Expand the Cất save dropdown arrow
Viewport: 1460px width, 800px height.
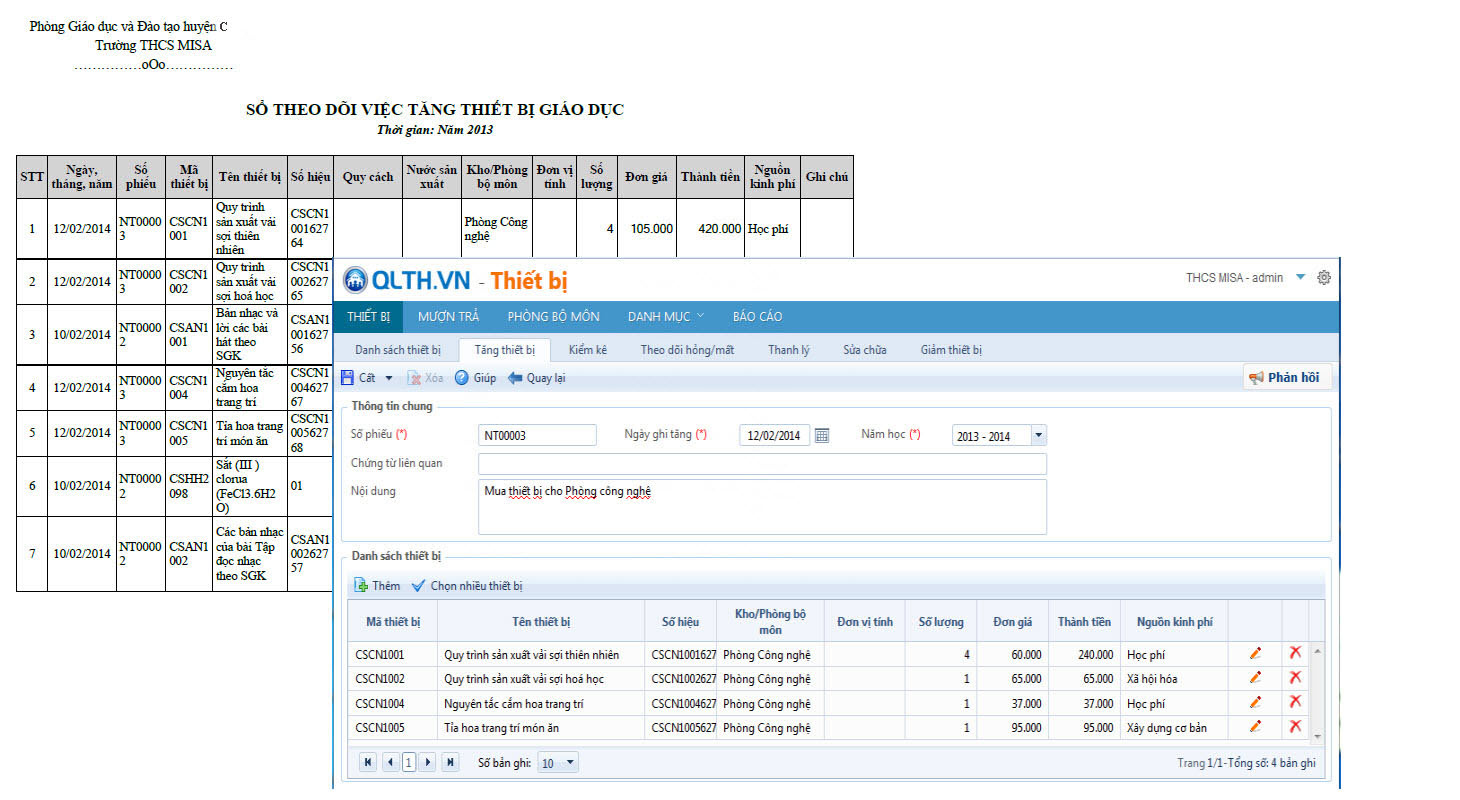pos(389,378)
